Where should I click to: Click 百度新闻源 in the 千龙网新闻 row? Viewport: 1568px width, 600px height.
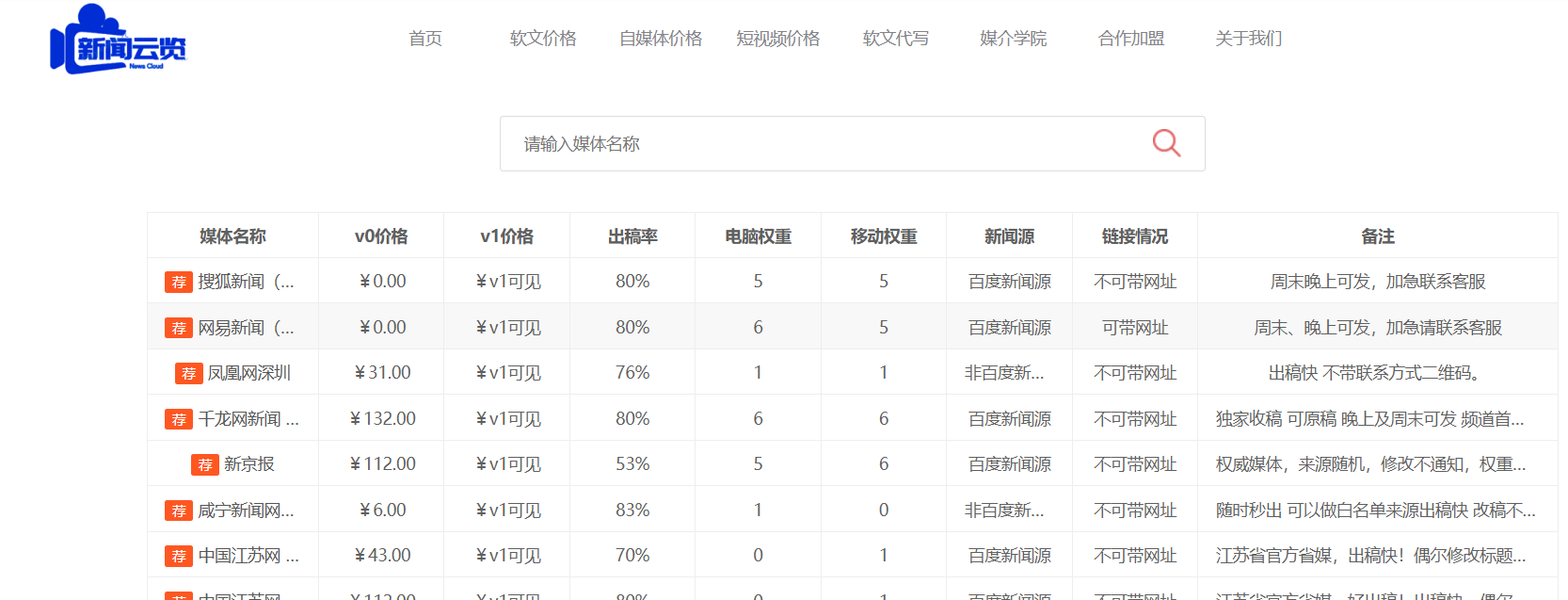point(1009,419)
